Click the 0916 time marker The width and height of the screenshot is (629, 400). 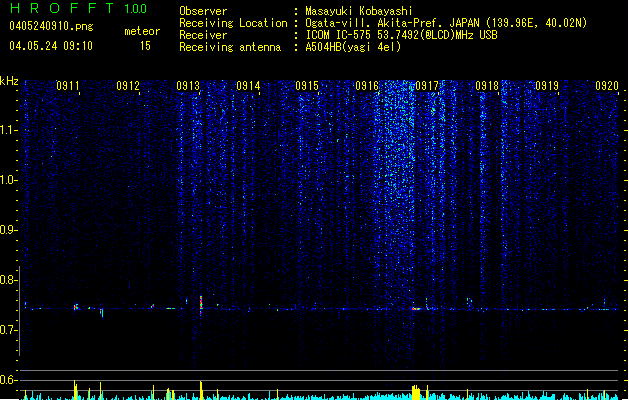point(367,86)
